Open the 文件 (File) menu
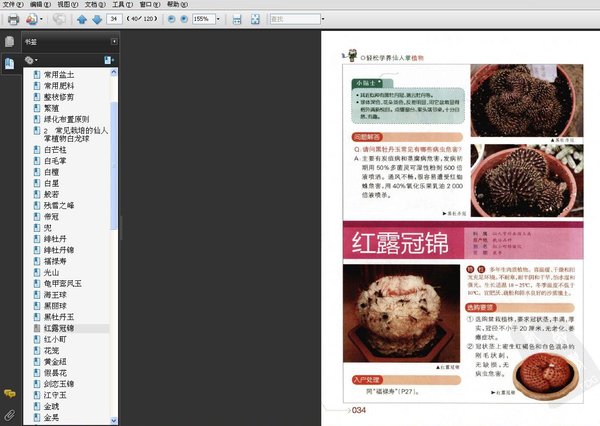 (13, 5)
